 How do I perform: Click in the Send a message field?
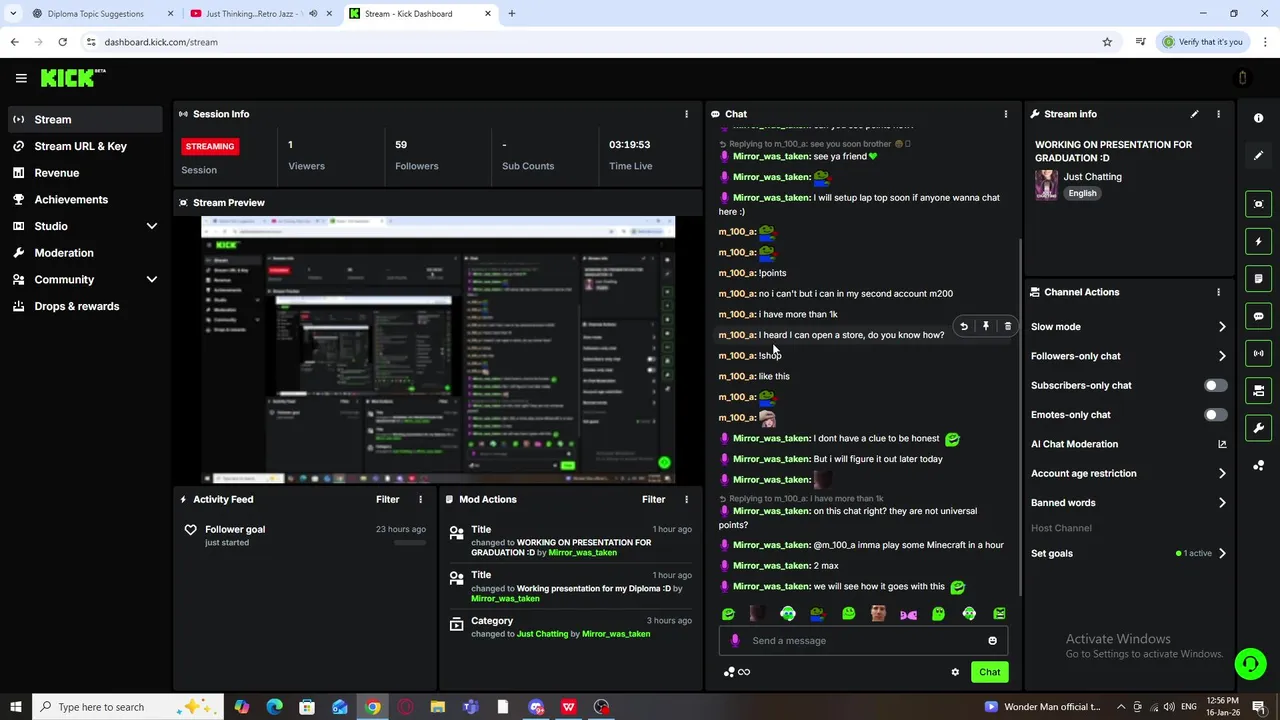(863, 641)
